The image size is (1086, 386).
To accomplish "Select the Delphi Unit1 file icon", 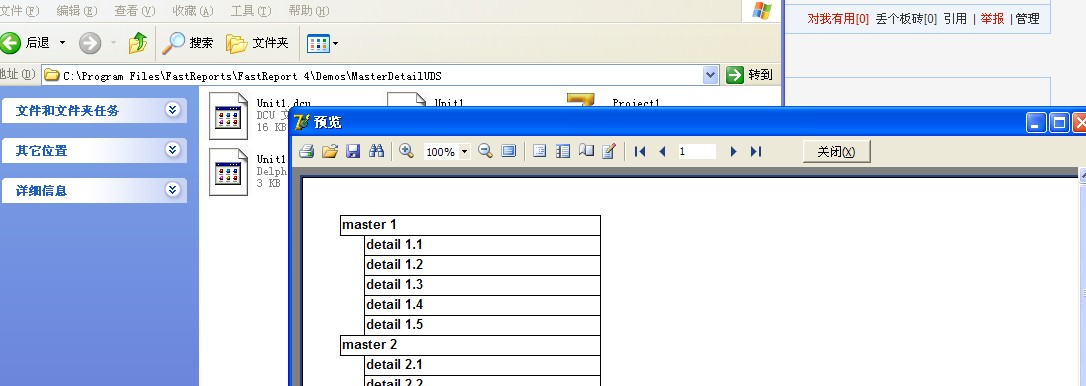I will coord(228,173).
